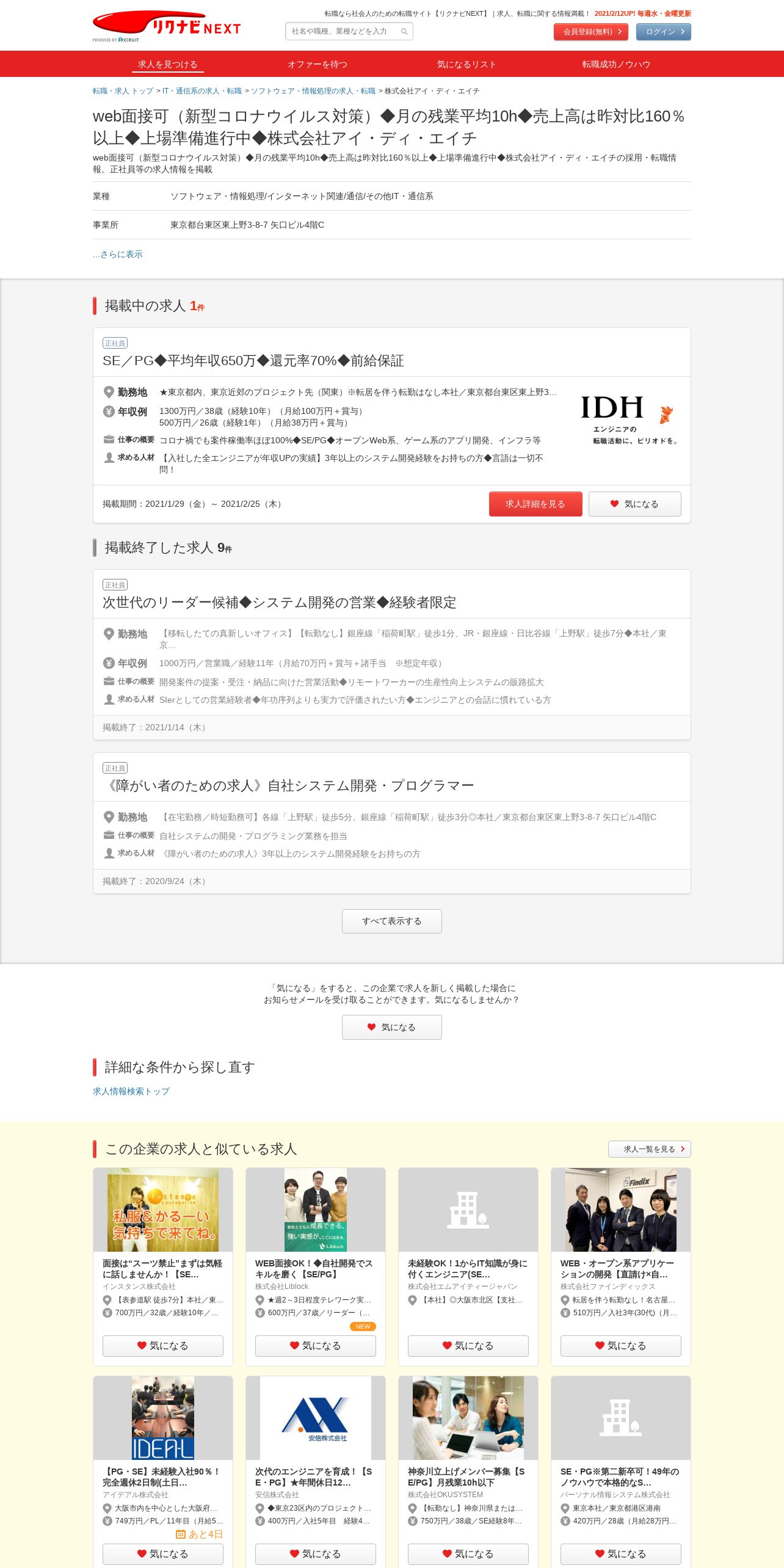Click 気になる on the 安信株式会社 card
Image resolution: width=784 pixels, height=1568 pixels.
coord(316,1554)
